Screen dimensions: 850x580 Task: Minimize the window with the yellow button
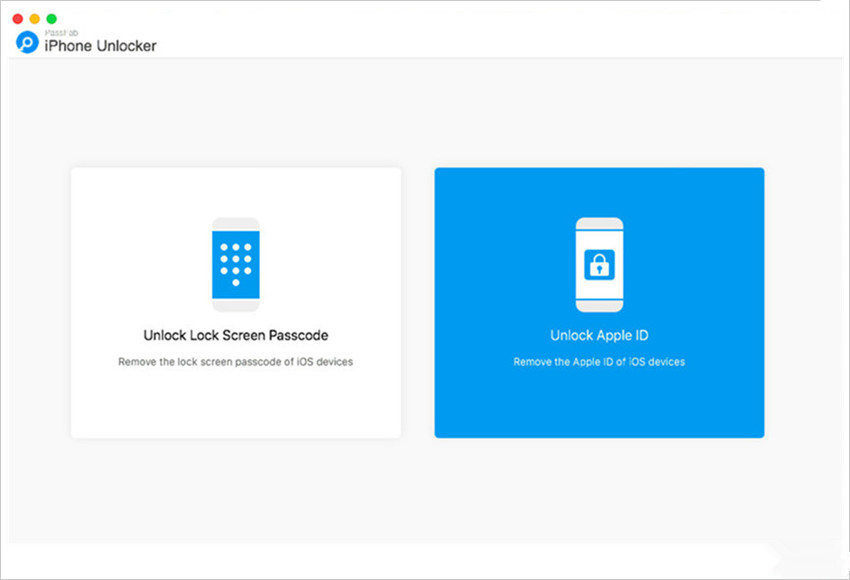tap(35, 19)
